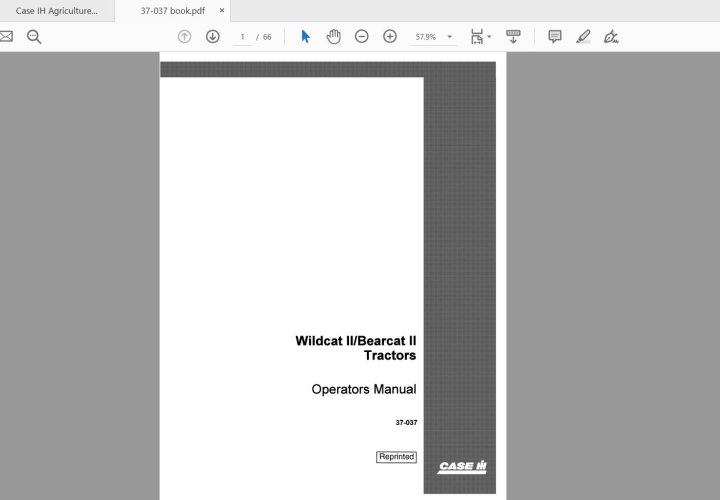This screenshot has width=720, height=500.
Task: Select the highlighter pen tool
Action: click(583, 36)
